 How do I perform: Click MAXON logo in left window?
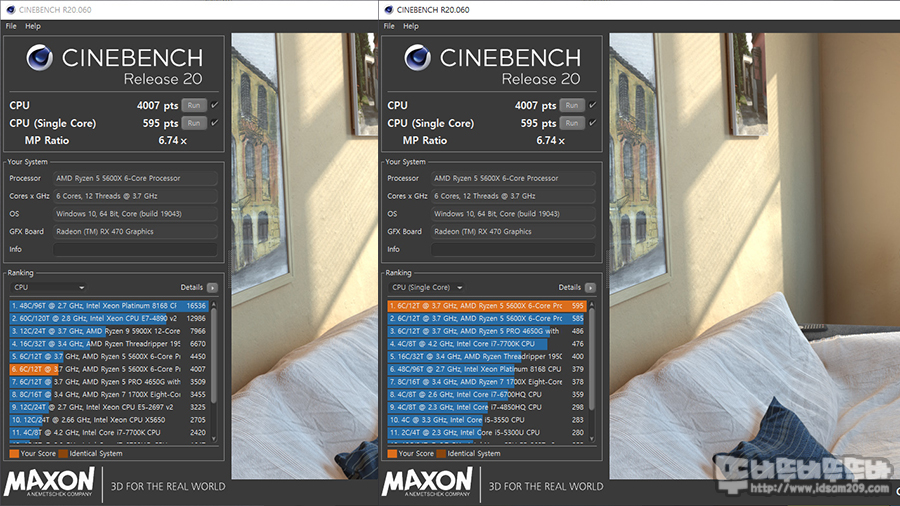49,482
